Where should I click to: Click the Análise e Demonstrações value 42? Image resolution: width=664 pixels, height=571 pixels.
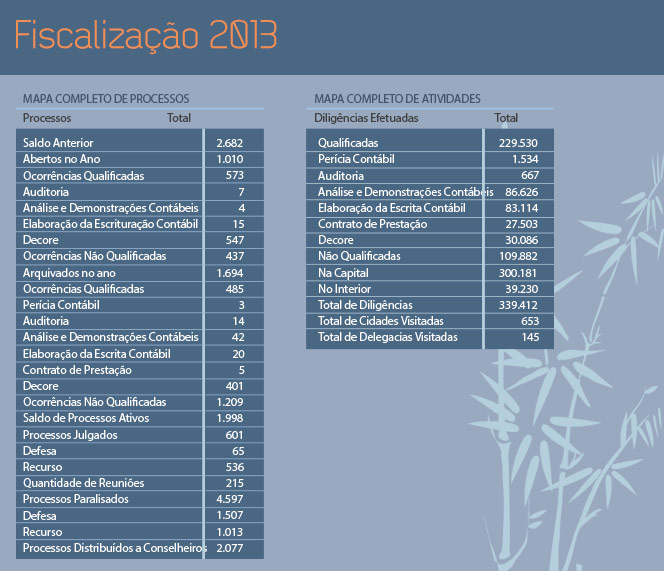[x=238, y=337]
